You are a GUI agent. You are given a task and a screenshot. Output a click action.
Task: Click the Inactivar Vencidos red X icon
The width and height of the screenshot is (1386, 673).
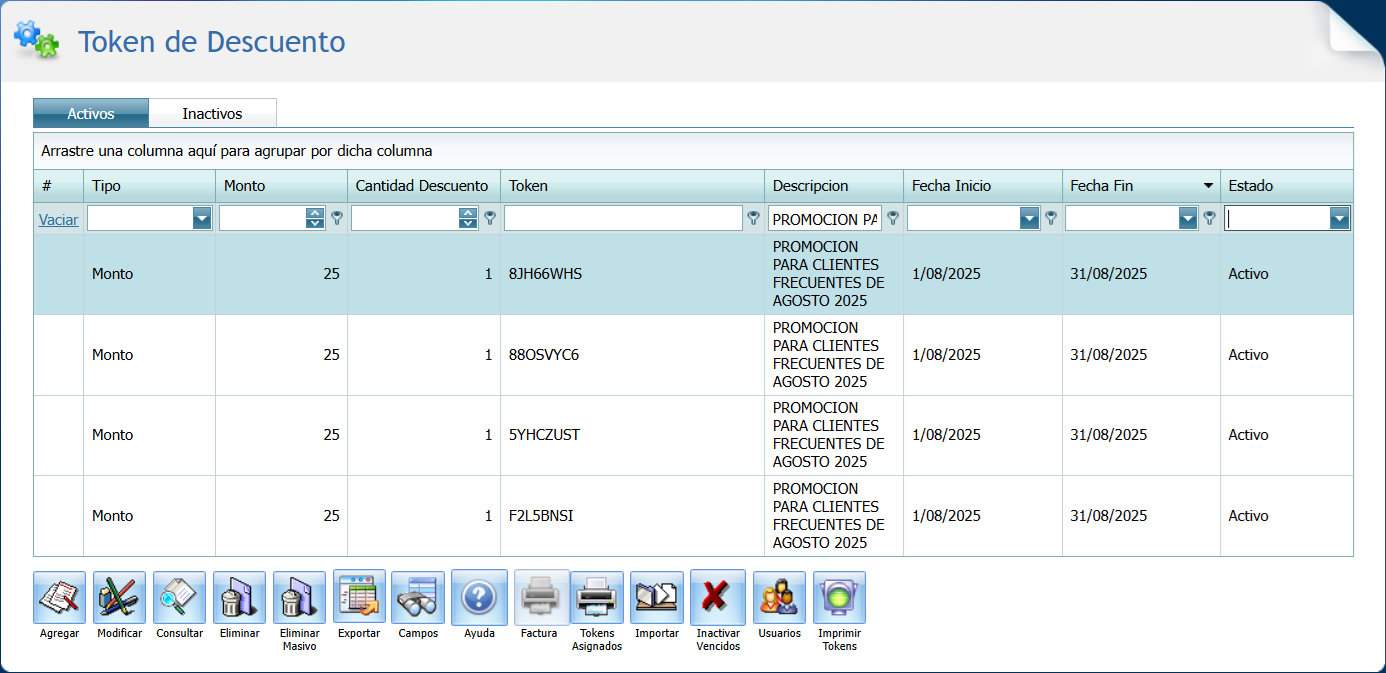(717, 598)
